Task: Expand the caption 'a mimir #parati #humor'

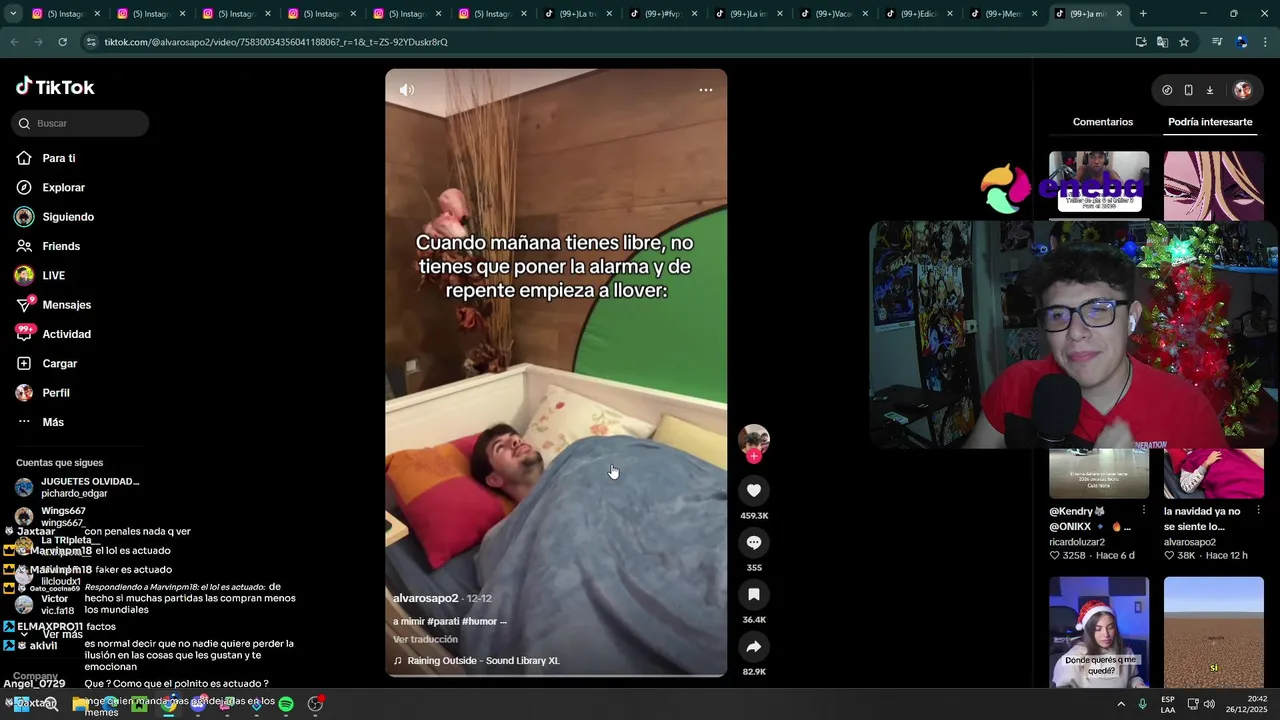Action: [x=450, y=621]
